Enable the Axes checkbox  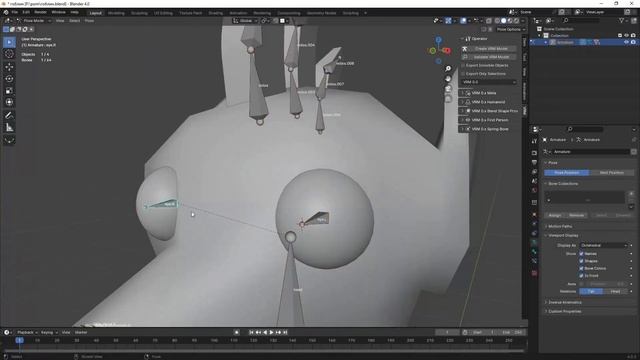point(581,284)
